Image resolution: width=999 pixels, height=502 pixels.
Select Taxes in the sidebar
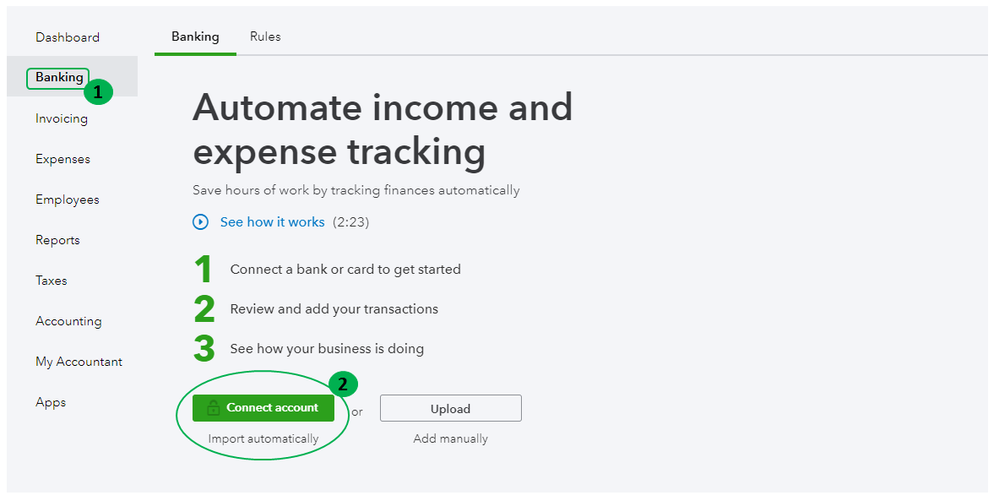[51, 281]
